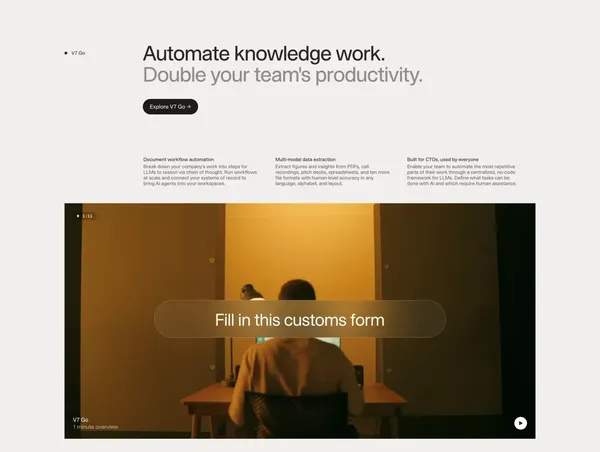600x452 pixels.
Task: Select the Built for CTOs heading
Action: (443, 159)
